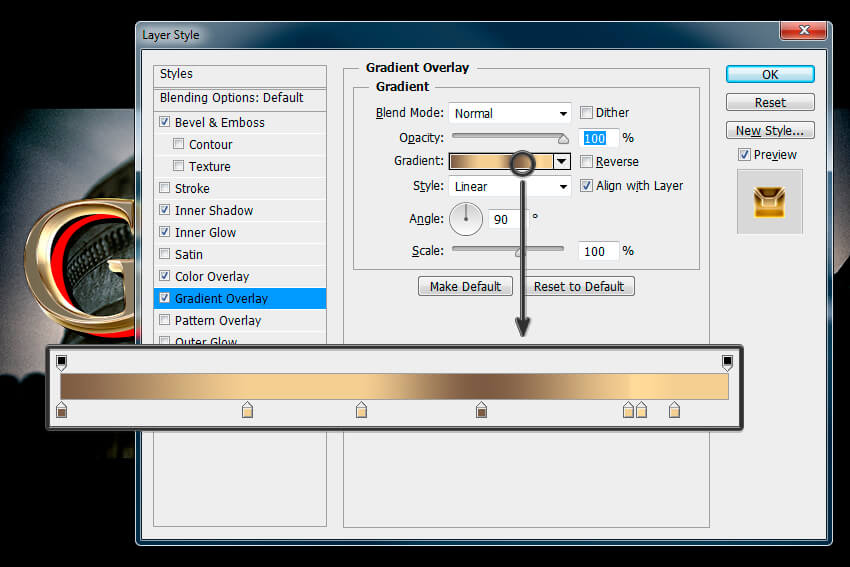This screenshot has height=567, width=850.
Task: Toggle the Color Overlay checkbox
Action: [165, 275]
